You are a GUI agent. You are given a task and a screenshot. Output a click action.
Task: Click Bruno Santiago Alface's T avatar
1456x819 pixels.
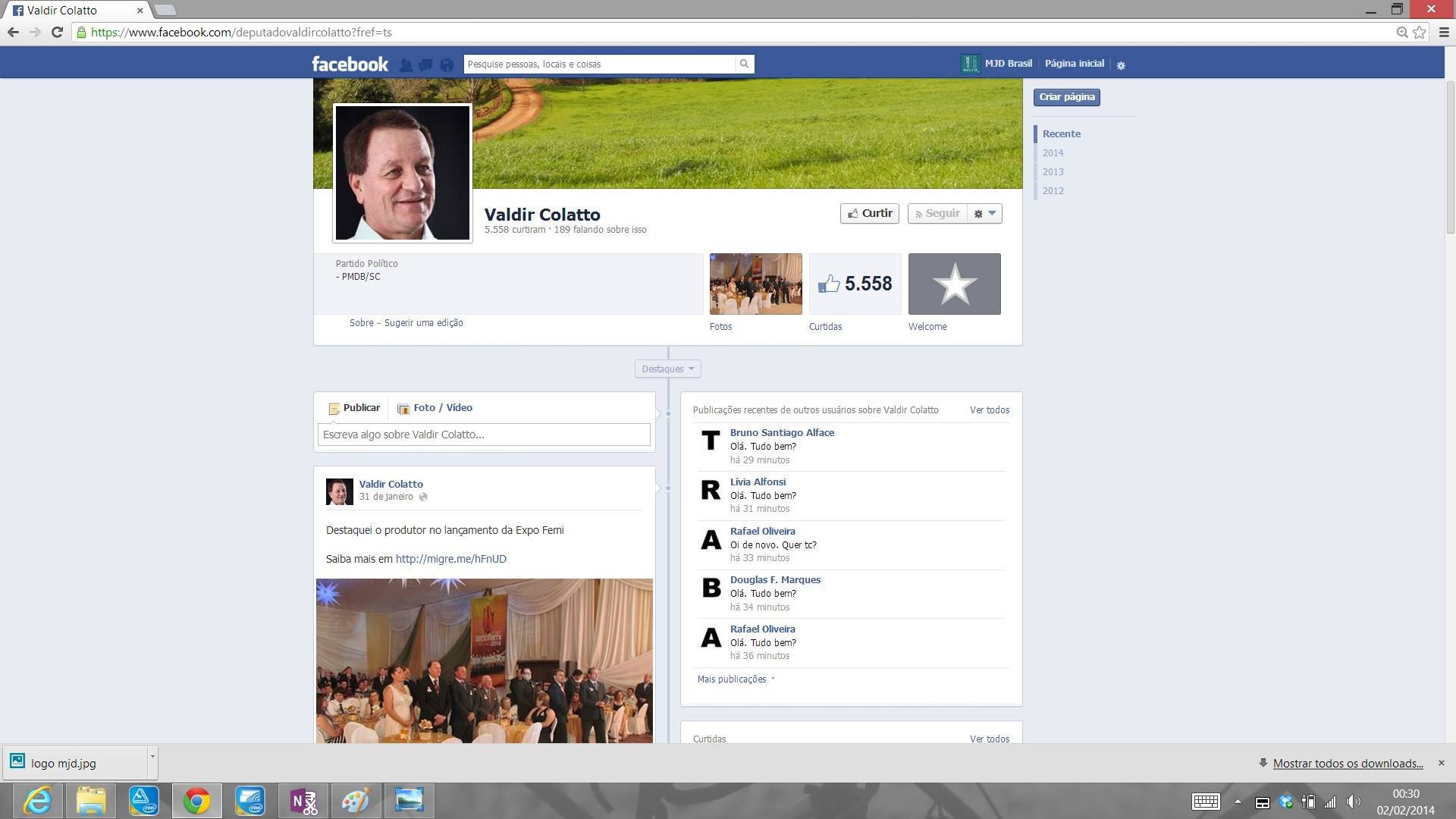coord(711,441)
